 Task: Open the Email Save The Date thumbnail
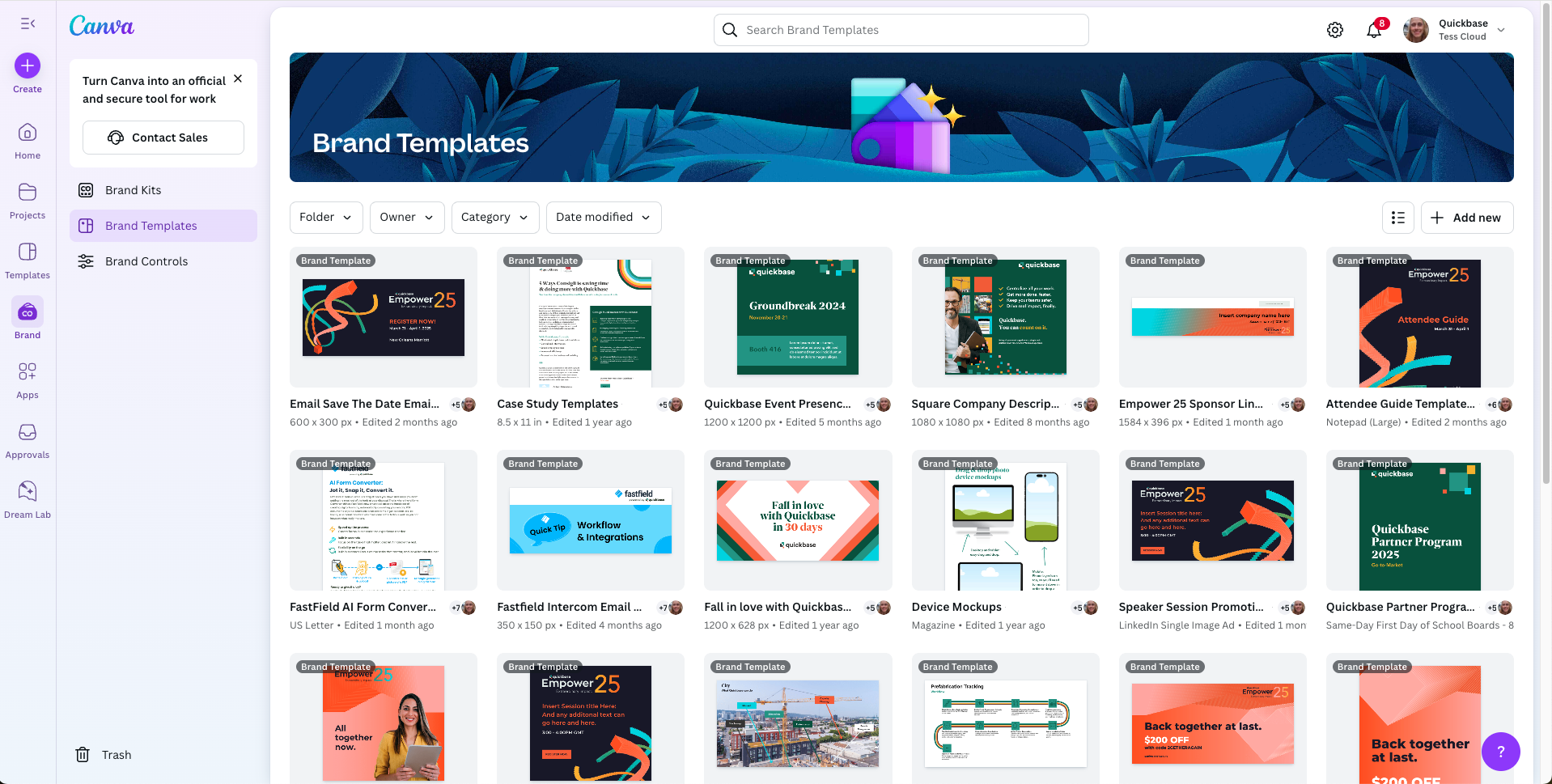[384, 317]
